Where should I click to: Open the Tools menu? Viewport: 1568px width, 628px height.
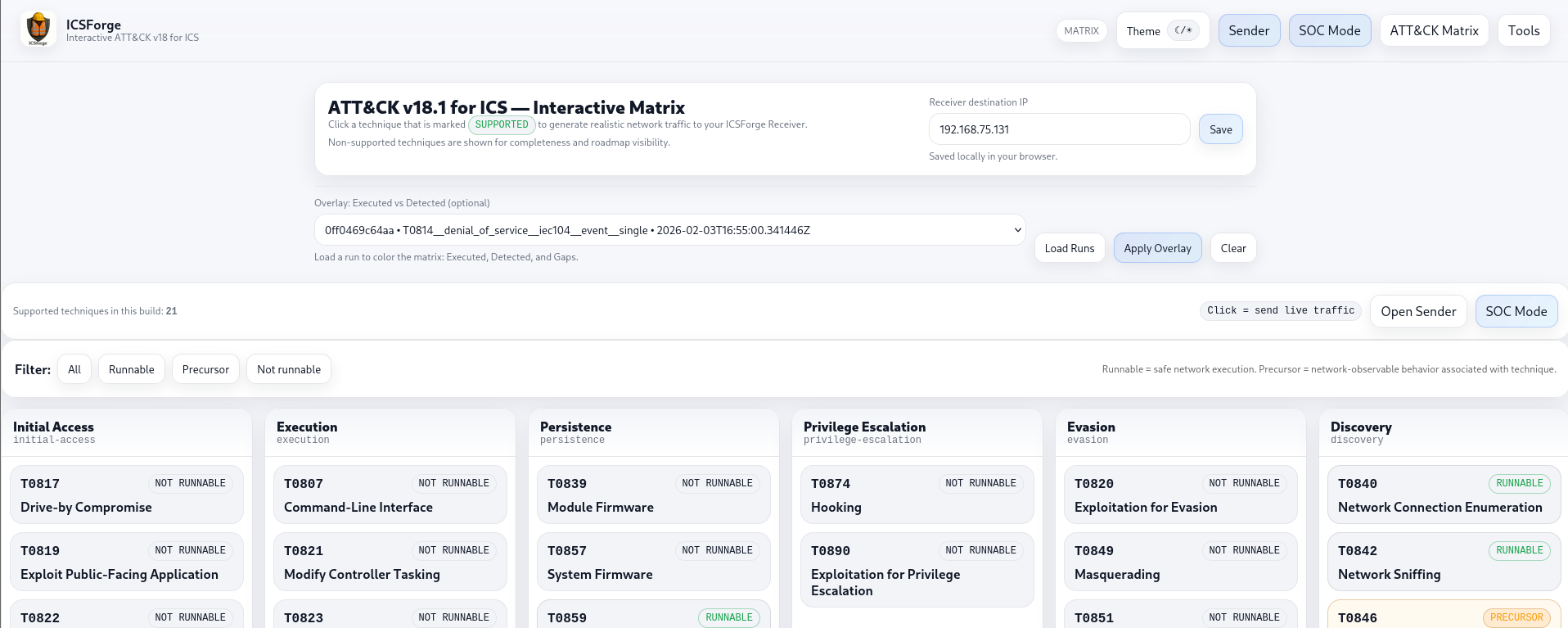tap(1523, 31)
